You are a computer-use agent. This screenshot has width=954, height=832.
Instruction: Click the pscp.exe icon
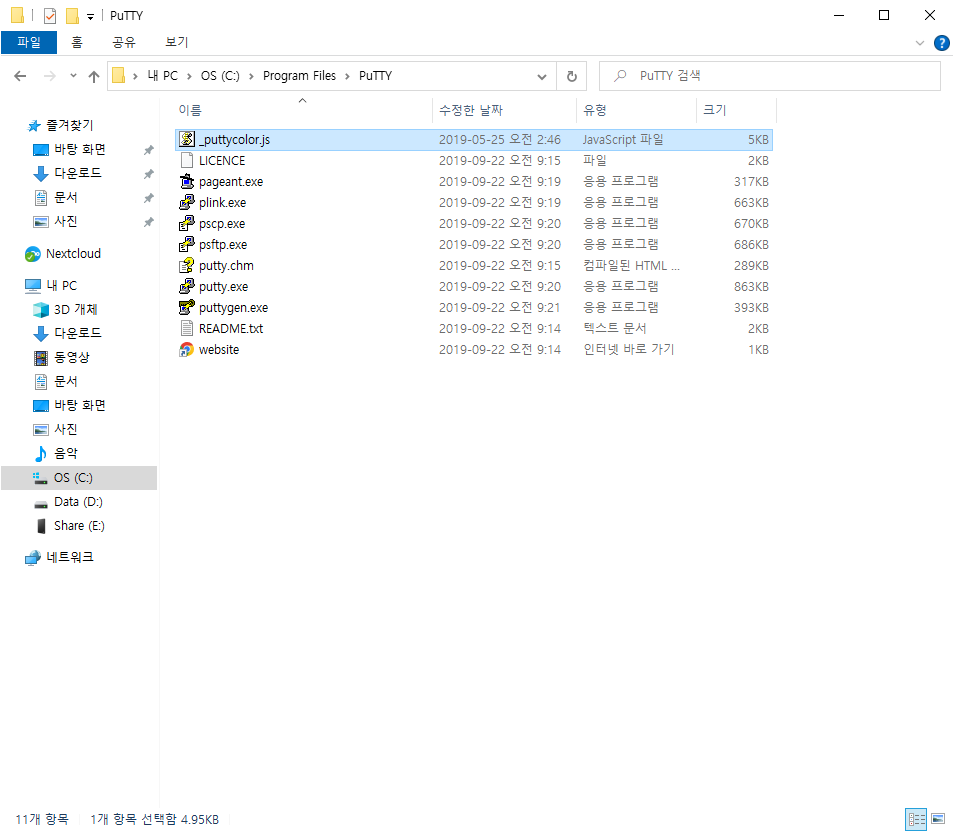point(187,223)
